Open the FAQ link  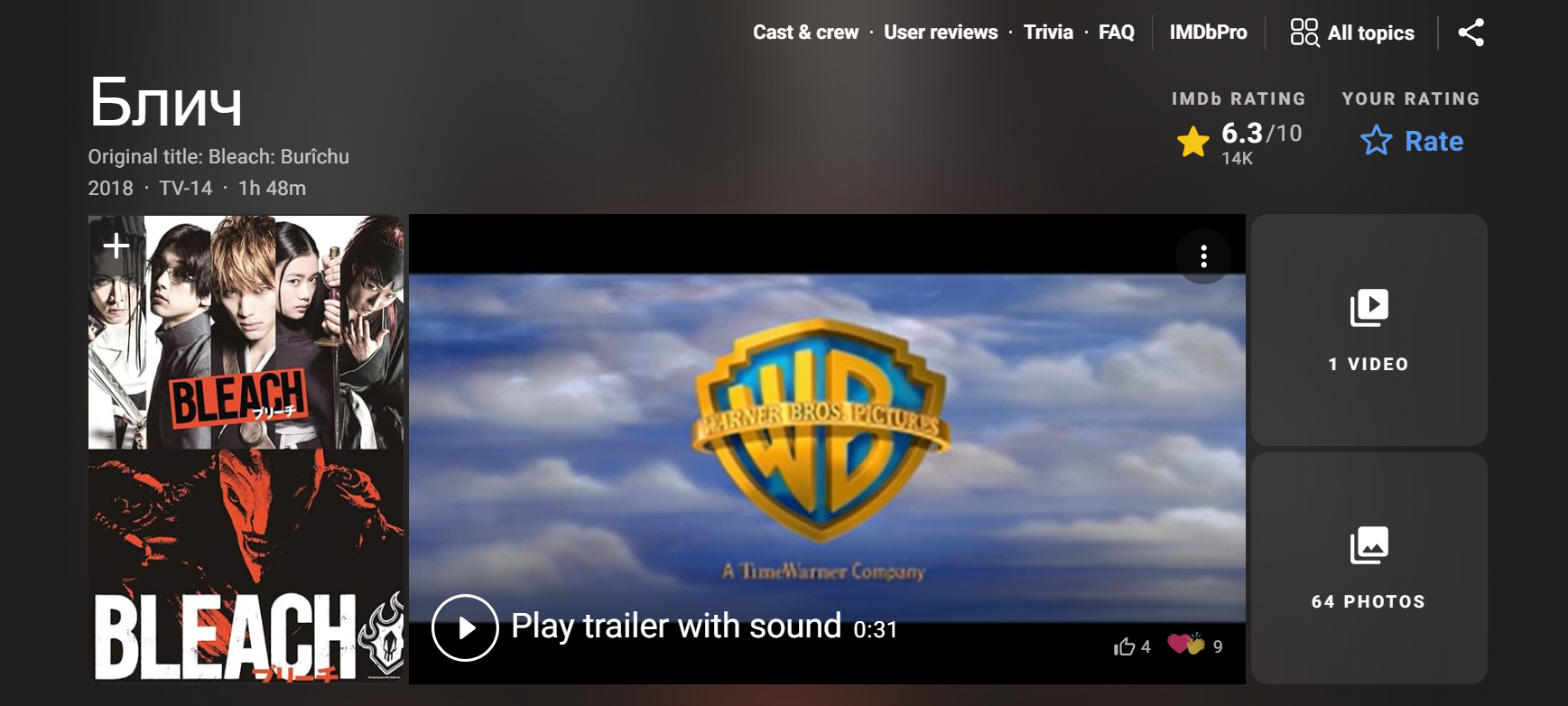(1116, 33)
